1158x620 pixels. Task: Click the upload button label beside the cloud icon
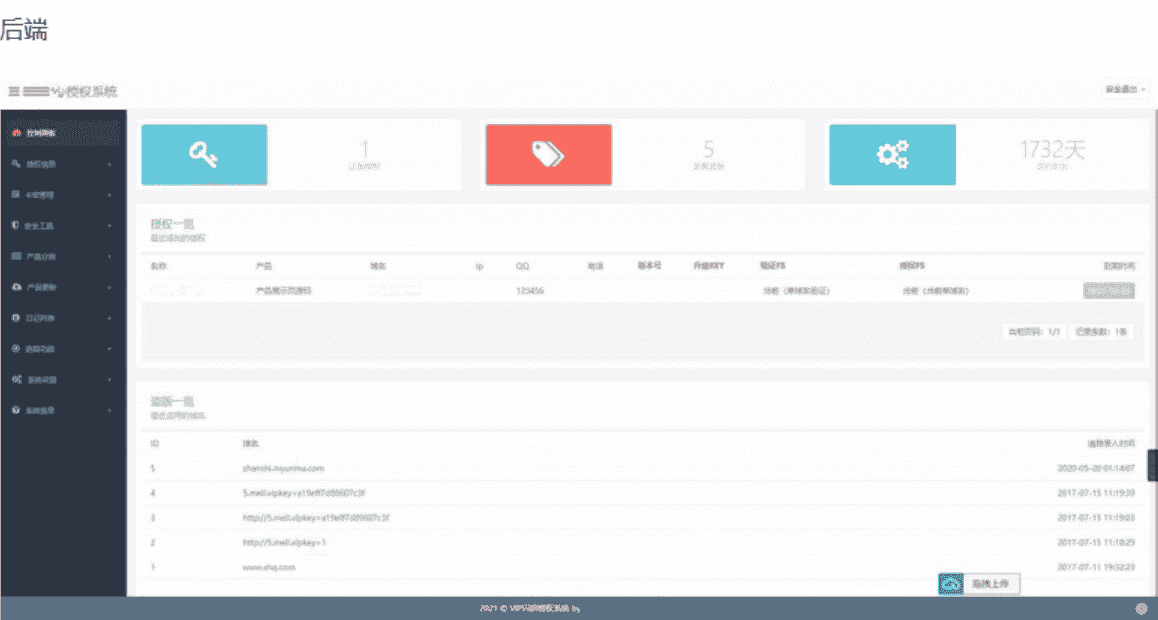[990, 584]
